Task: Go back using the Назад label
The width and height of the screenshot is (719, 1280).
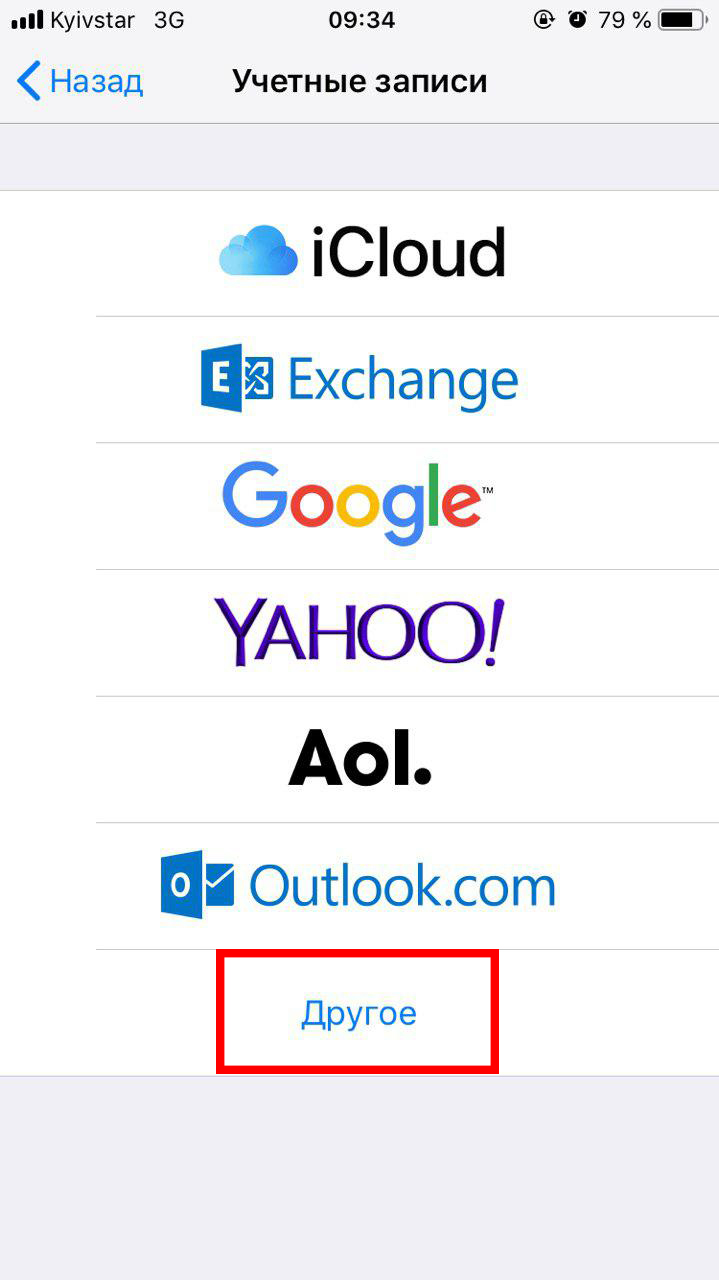Action: (x=96, y=81)
